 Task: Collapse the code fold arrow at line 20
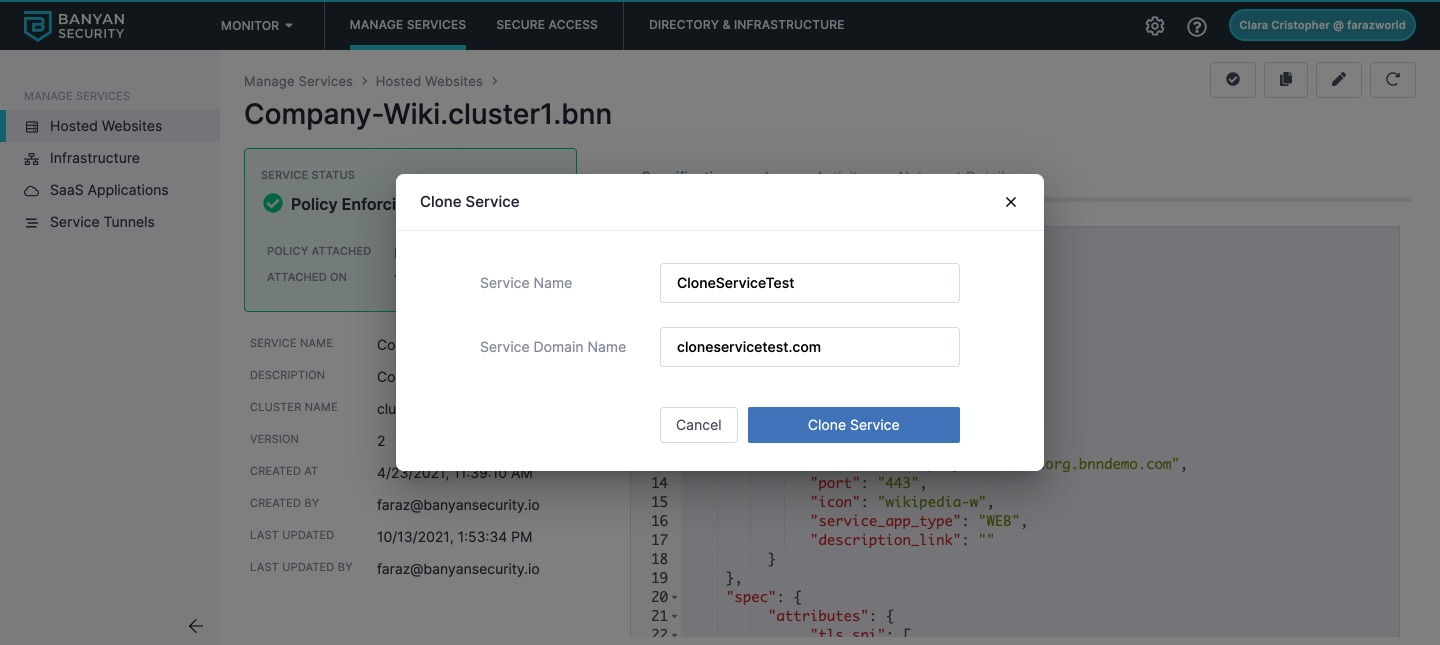click(x=675, y=598)
